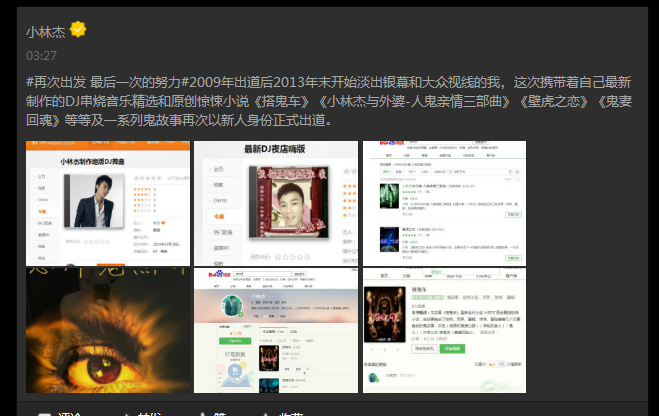This screenshot has height=416, width=659.
Task: Click the 《壁虎之恋》 title in the post
Action: coord(553,101)
